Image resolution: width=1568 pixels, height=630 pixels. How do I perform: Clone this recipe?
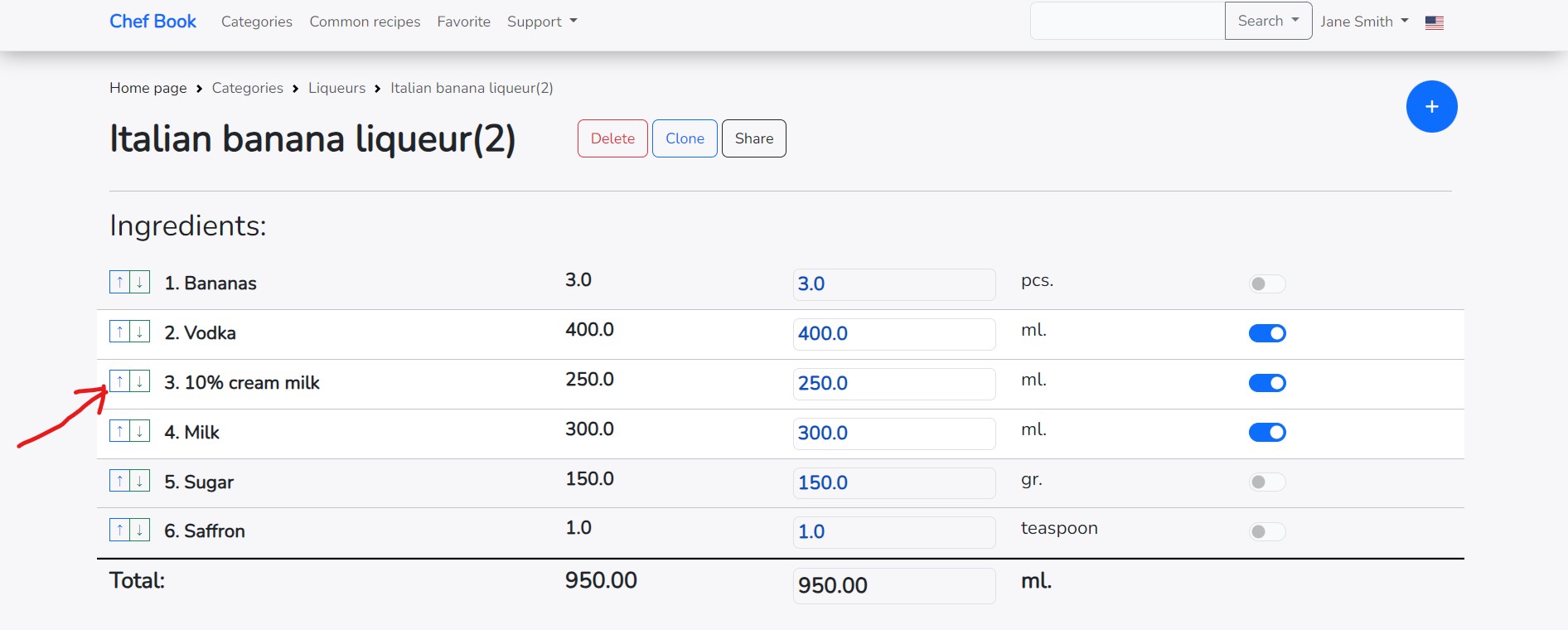click(x=685, y=138)
